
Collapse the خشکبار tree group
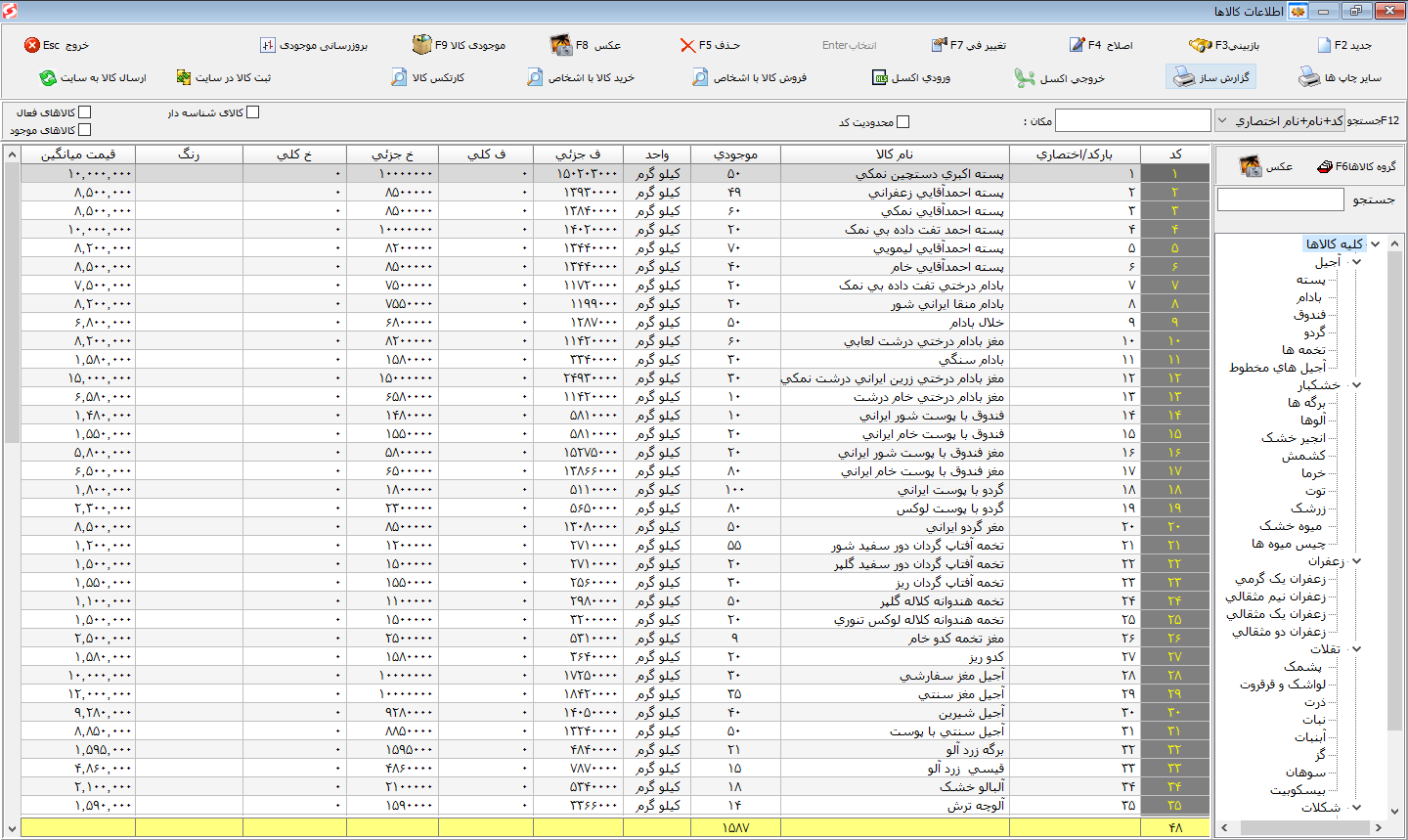click(x=1357, y=385)
